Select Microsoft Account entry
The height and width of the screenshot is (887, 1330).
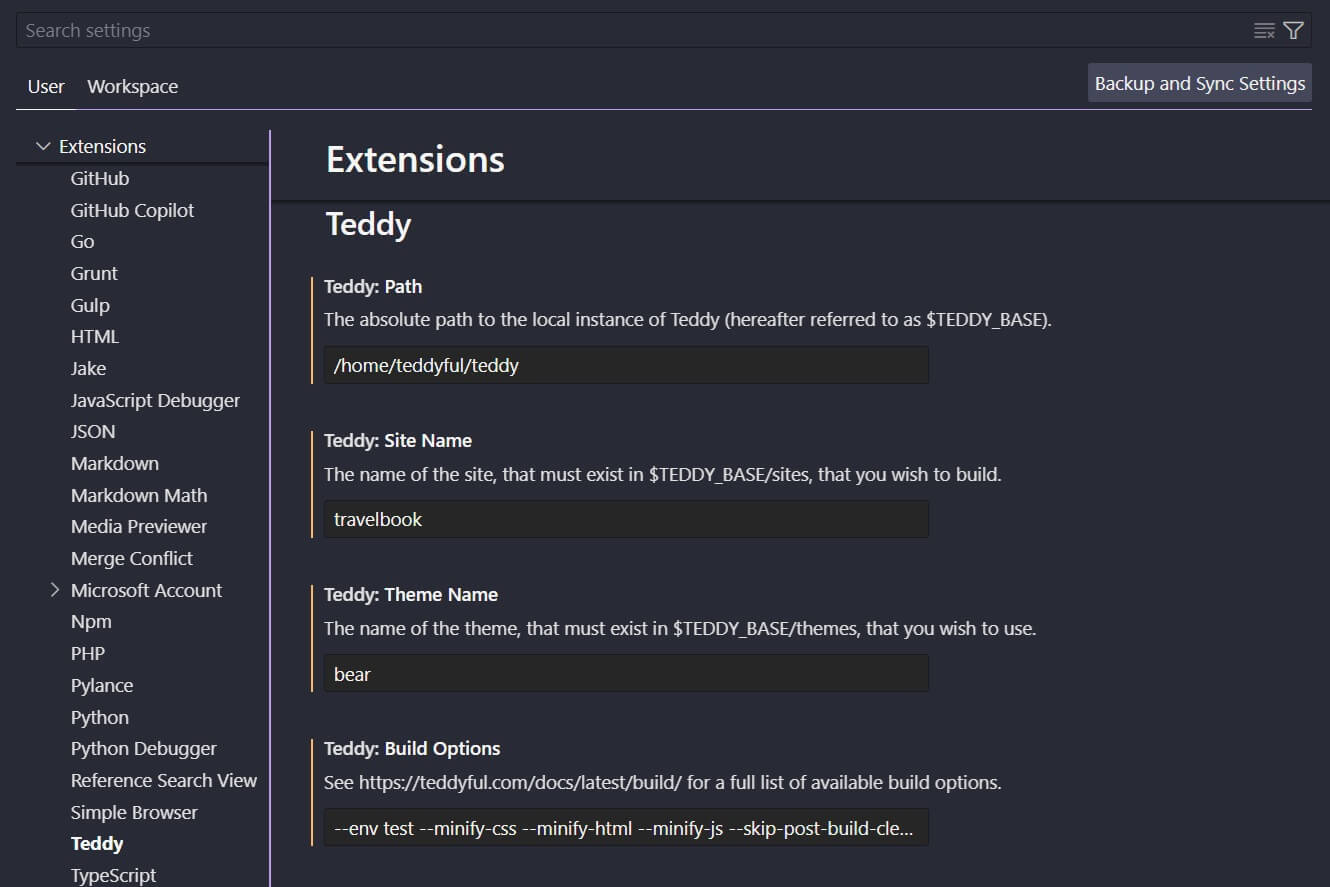click(x=146, y=590)
